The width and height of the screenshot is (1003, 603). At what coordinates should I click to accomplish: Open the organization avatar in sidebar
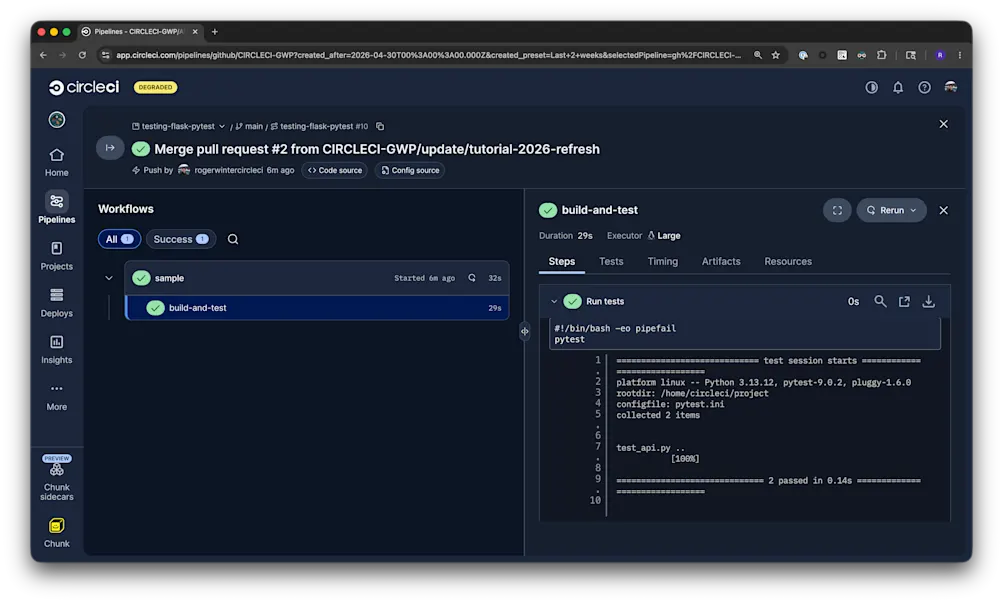coord(57,120)
